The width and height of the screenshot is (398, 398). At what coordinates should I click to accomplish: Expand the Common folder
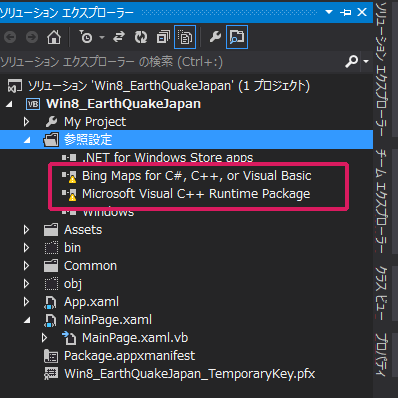coord(26,266)
